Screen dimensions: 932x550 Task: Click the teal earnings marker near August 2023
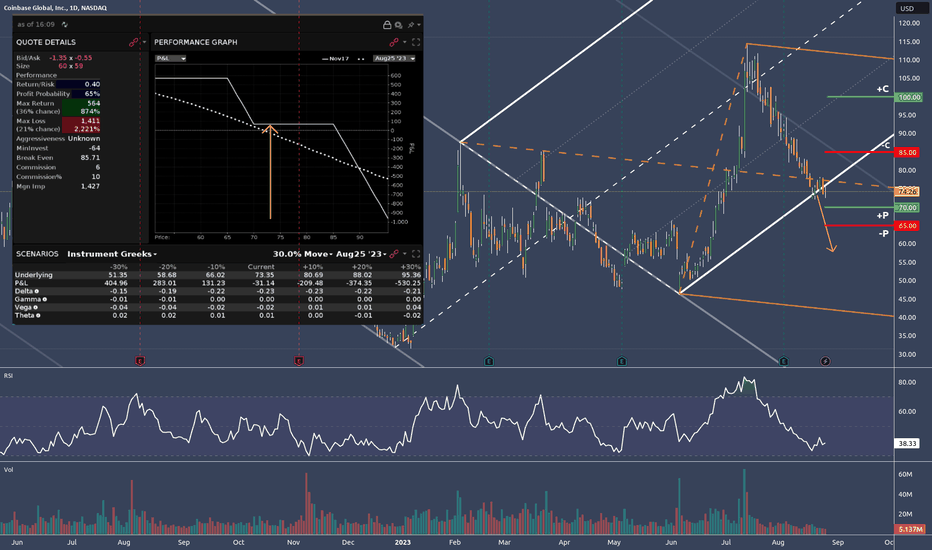[x=783, y=361]
